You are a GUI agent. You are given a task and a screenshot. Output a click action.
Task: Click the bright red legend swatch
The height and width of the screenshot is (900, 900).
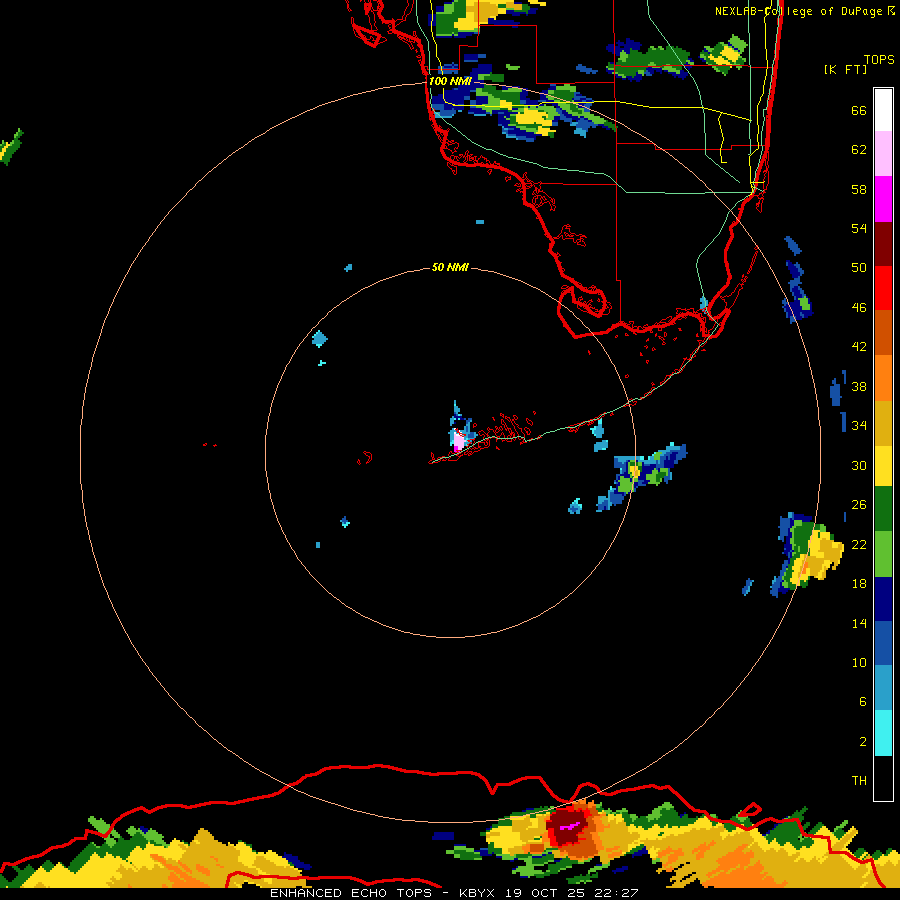click(x=883, y=288)
